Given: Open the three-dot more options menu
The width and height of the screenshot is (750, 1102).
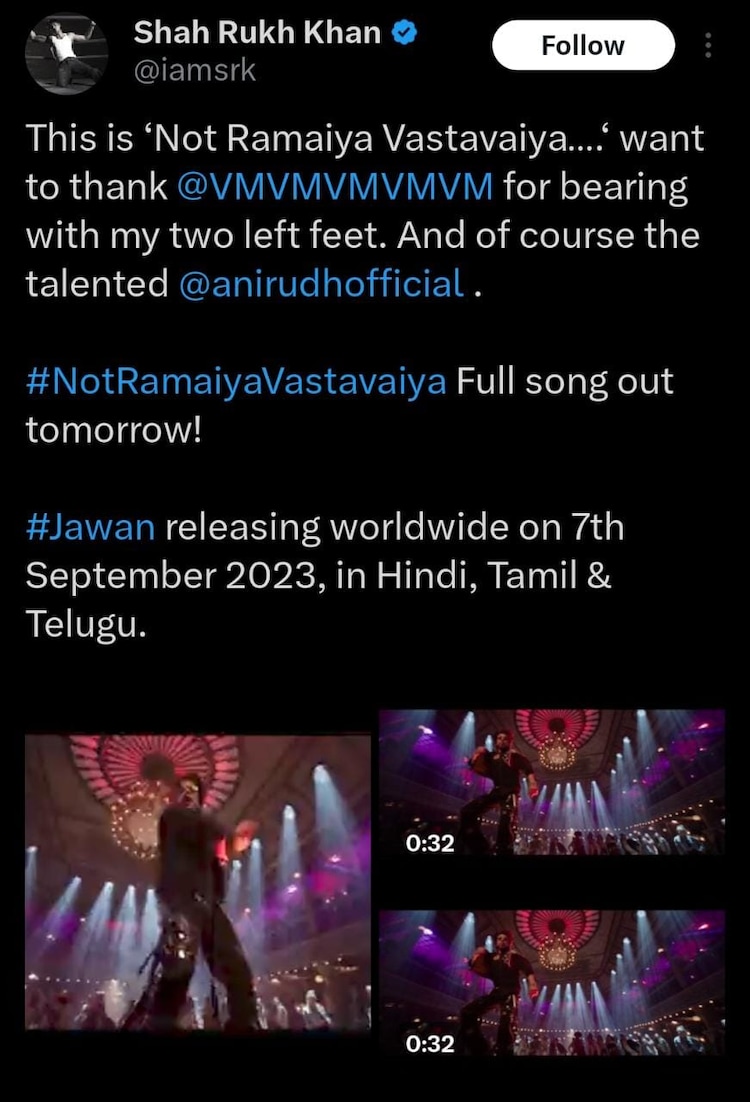Looking at the screenshot, I should click(708, 45).
